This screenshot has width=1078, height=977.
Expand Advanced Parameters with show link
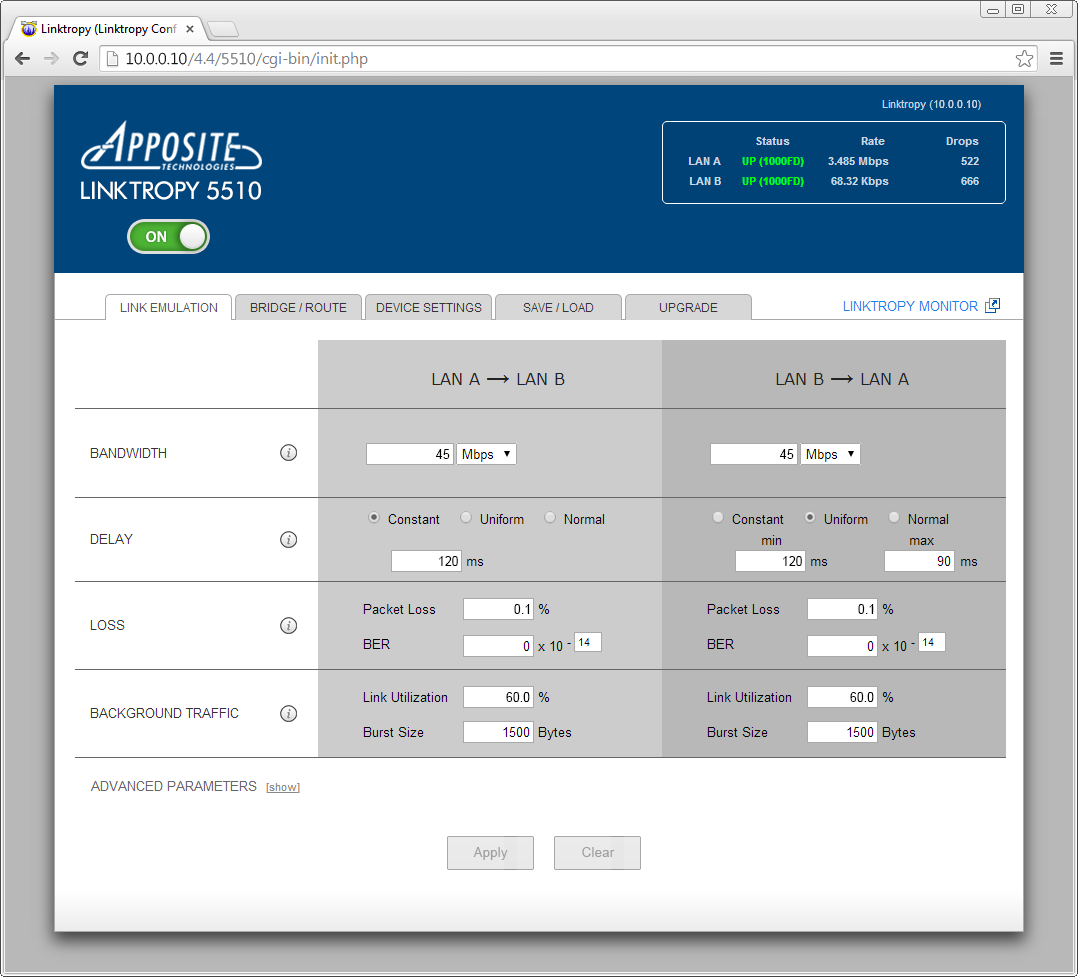click(x=283, y=788)
